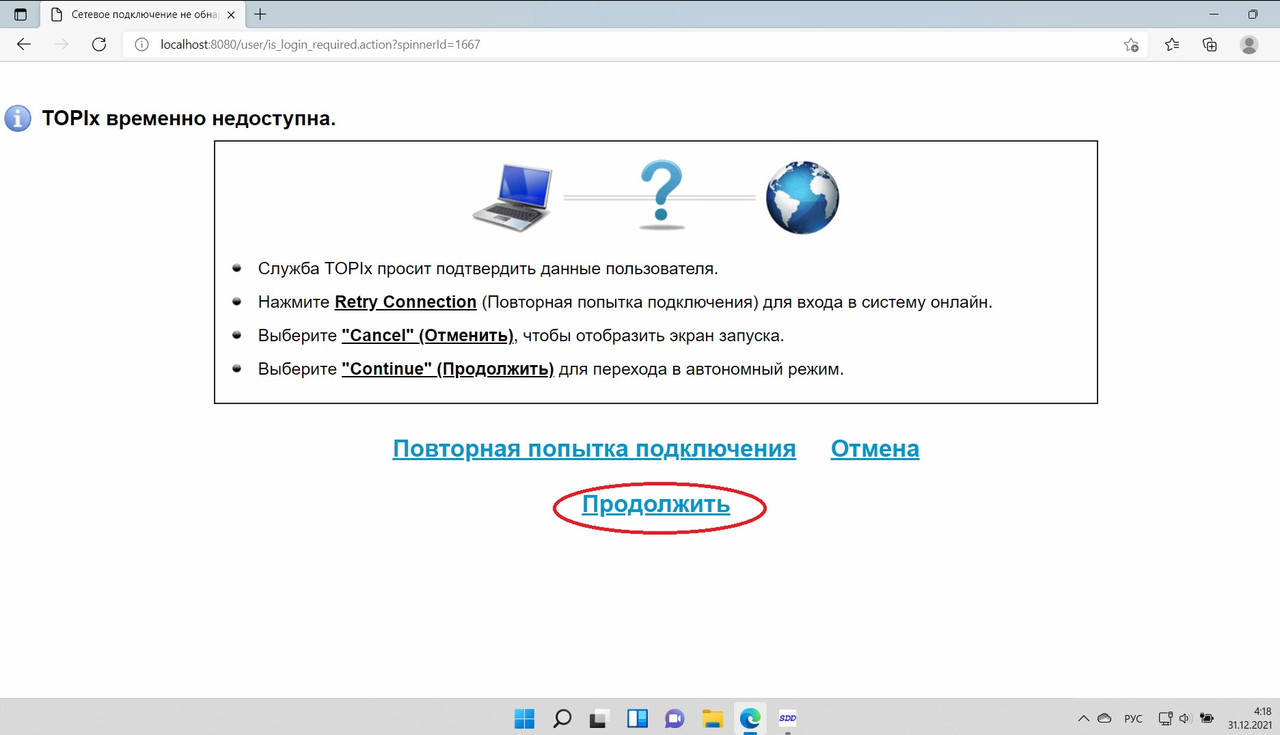The width and height of the screenshot is (1280, 735).
Task: Open the network tray icon
Action: pyautogui.click(x=1165, y=718)
